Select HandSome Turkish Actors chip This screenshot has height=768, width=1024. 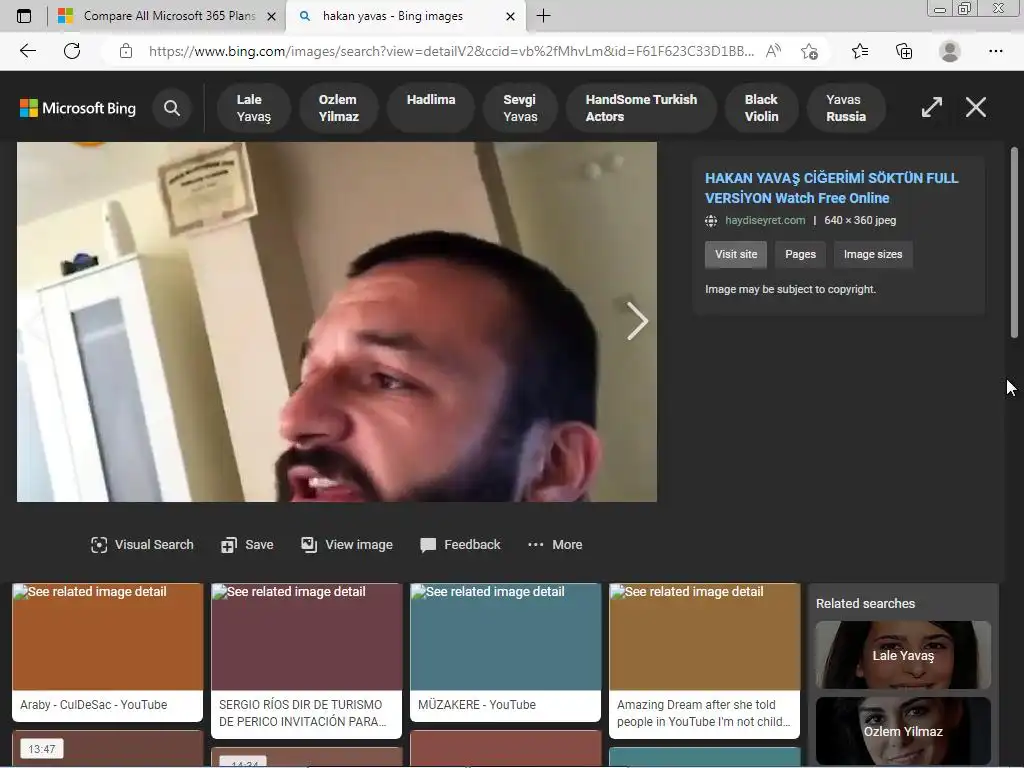641,108
